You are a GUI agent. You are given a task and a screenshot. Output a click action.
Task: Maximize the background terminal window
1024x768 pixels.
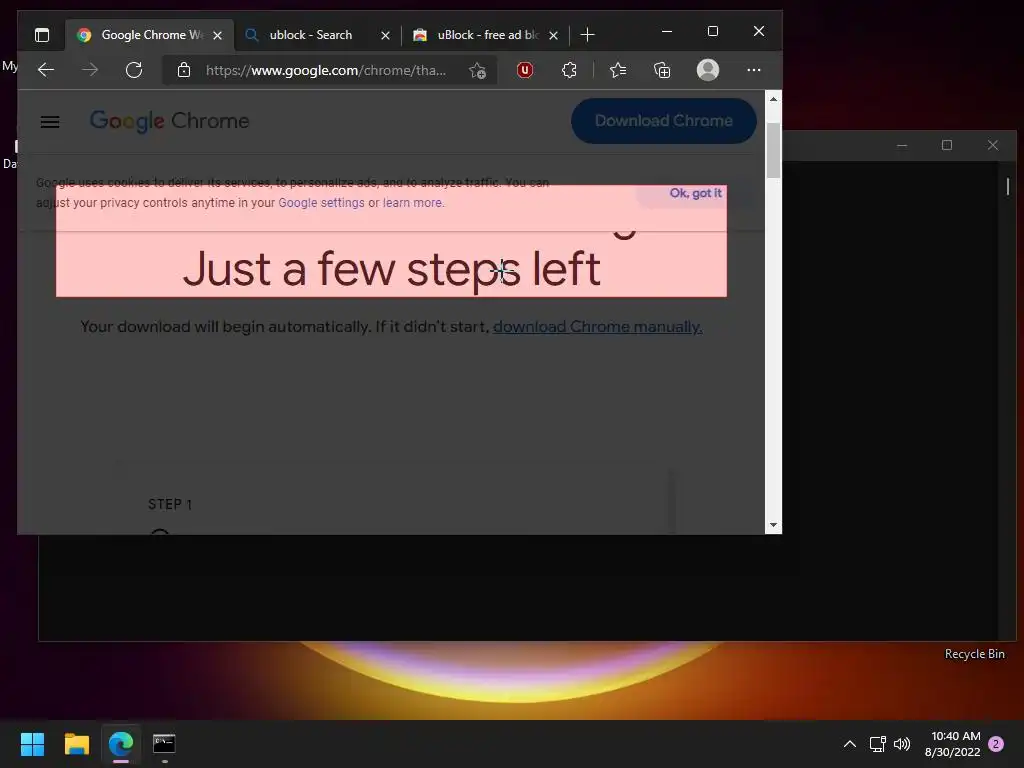(947, 145)
